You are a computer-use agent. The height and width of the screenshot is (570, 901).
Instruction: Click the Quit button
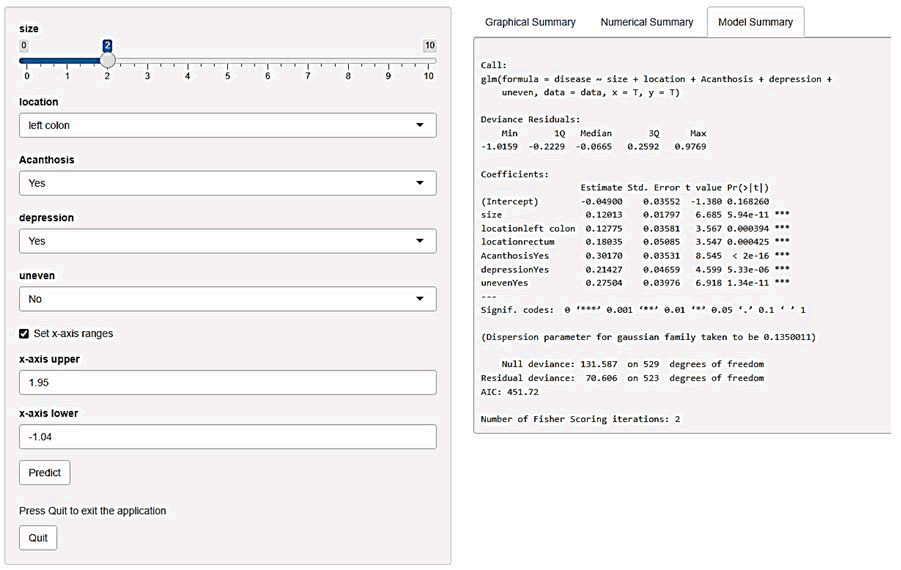(x=38, y=538)
